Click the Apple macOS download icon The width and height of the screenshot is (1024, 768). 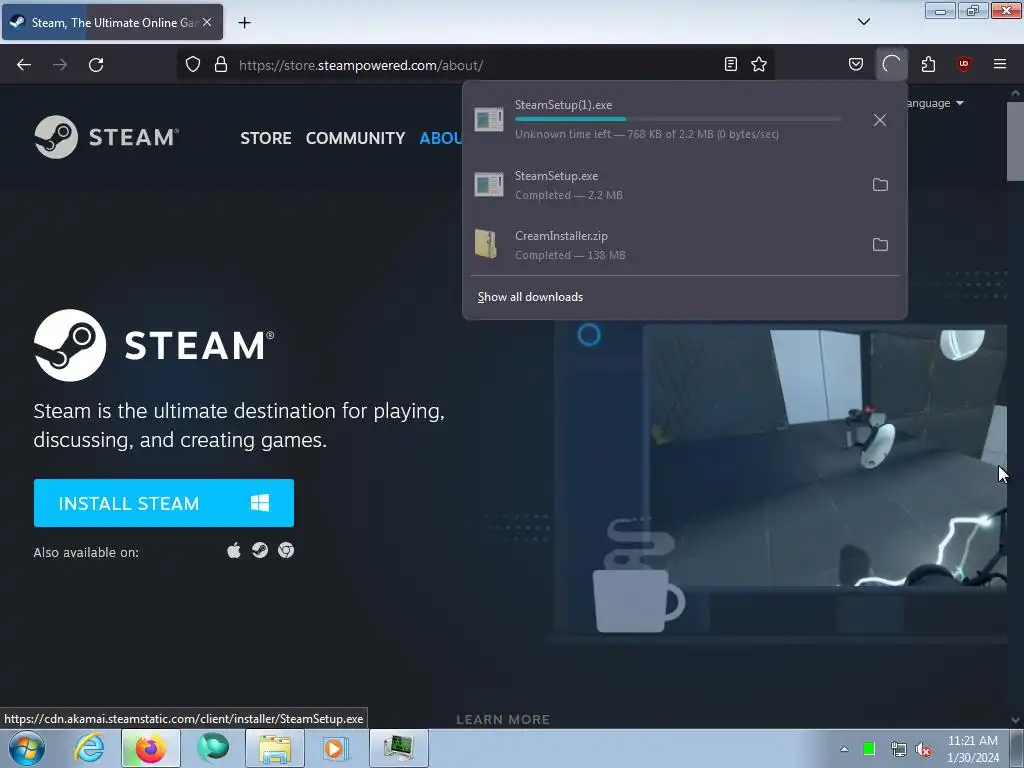coord(234,551)
